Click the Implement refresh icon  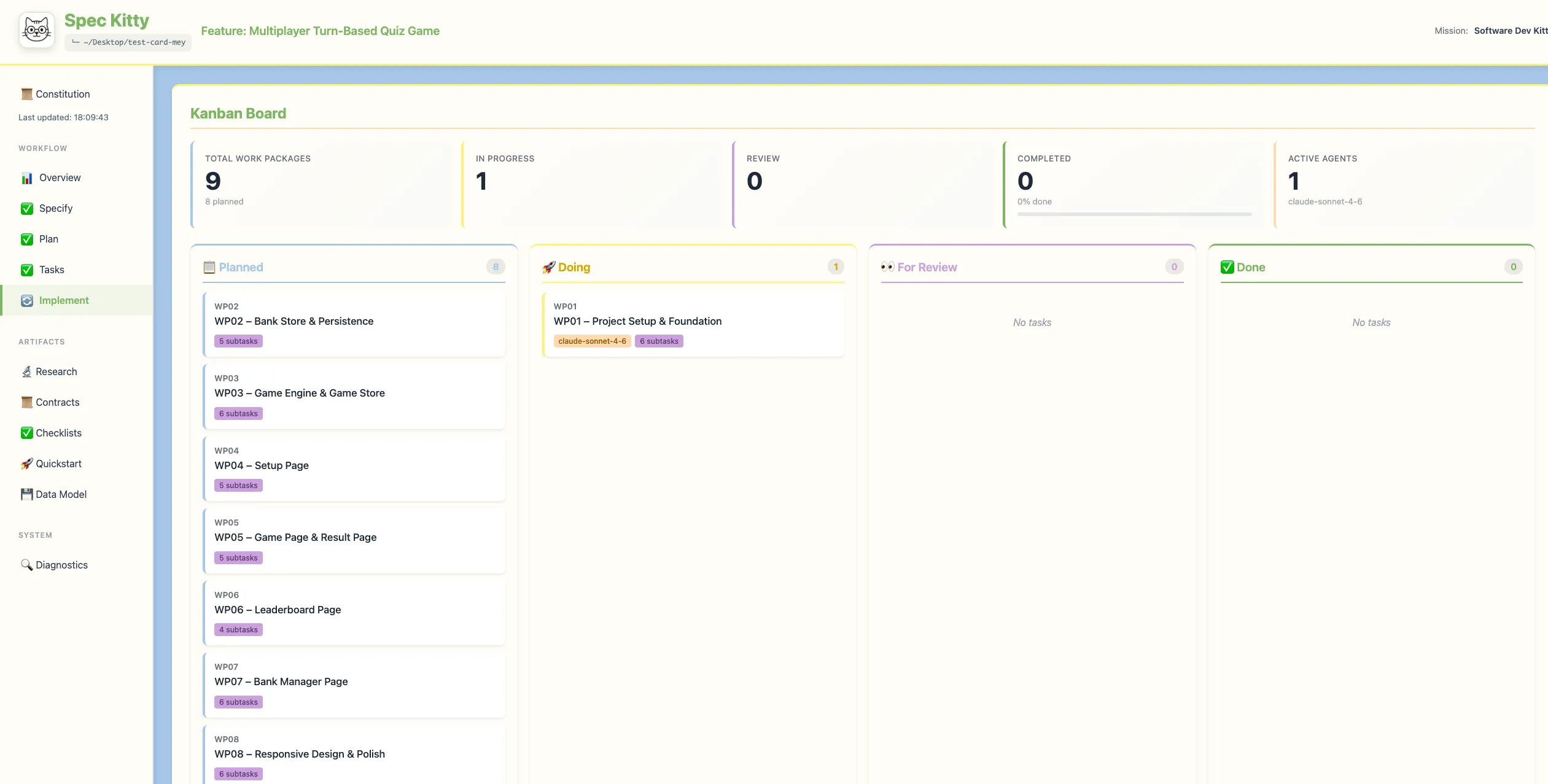click(27, 301)
